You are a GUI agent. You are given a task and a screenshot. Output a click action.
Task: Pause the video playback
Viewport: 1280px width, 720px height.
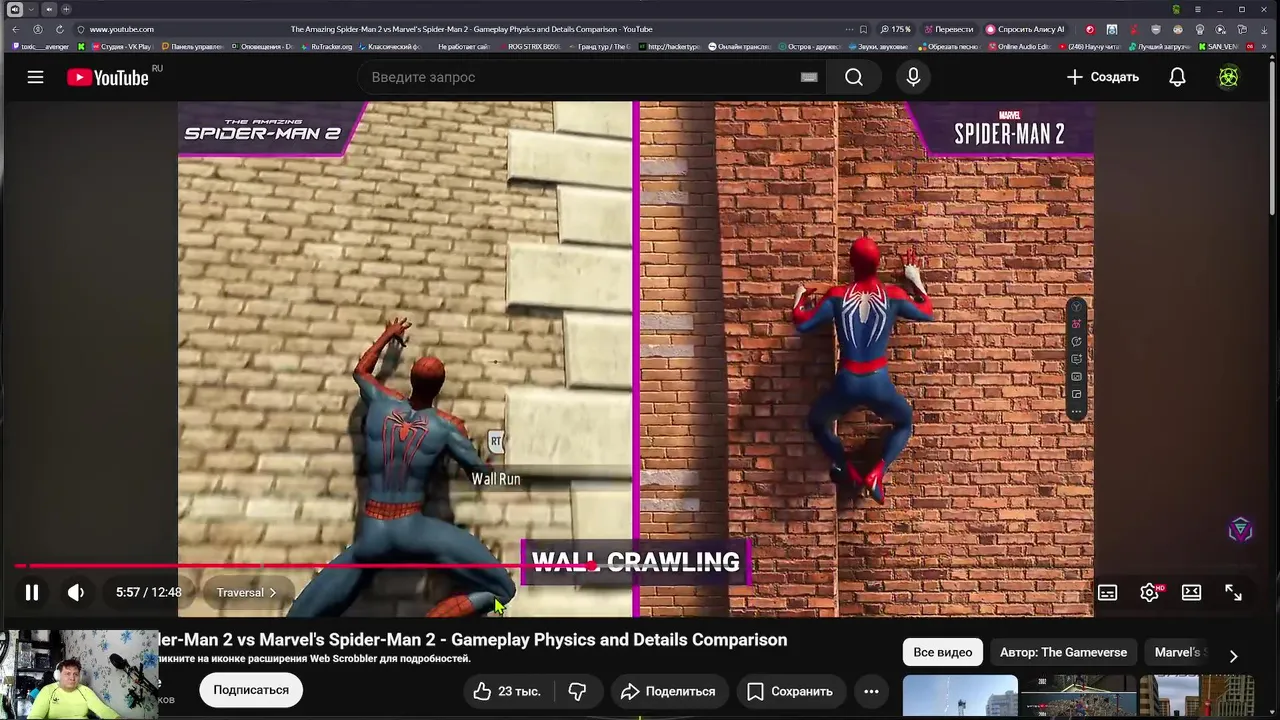(x=32, y=592)
